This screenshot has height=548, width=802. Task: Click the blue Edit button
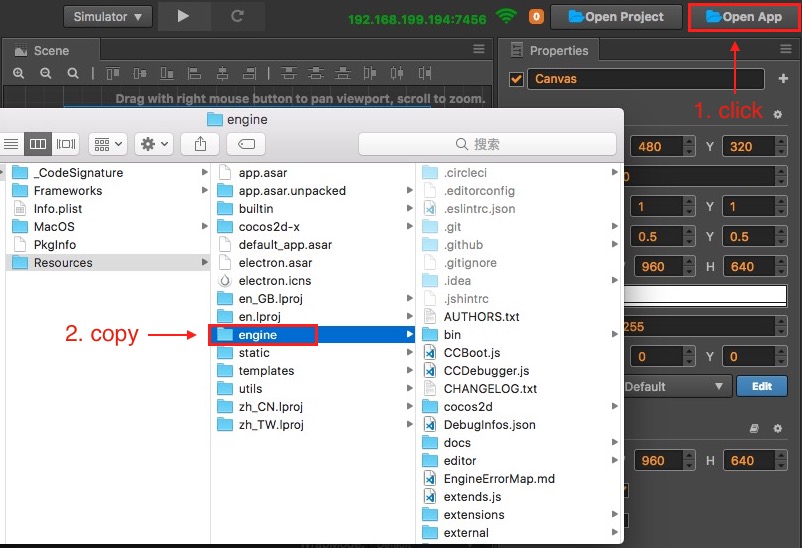point(762,386)
